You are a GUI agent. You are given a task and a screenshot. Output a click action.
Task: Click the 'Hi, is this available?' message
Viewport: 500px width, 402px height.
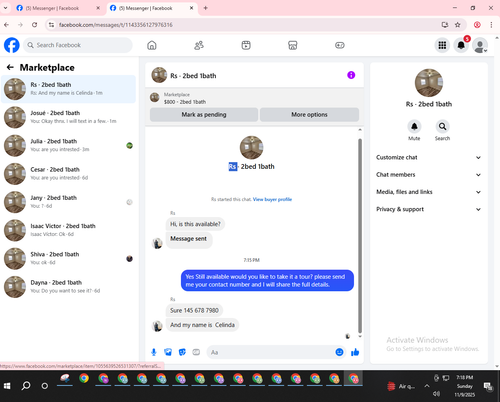195,224
